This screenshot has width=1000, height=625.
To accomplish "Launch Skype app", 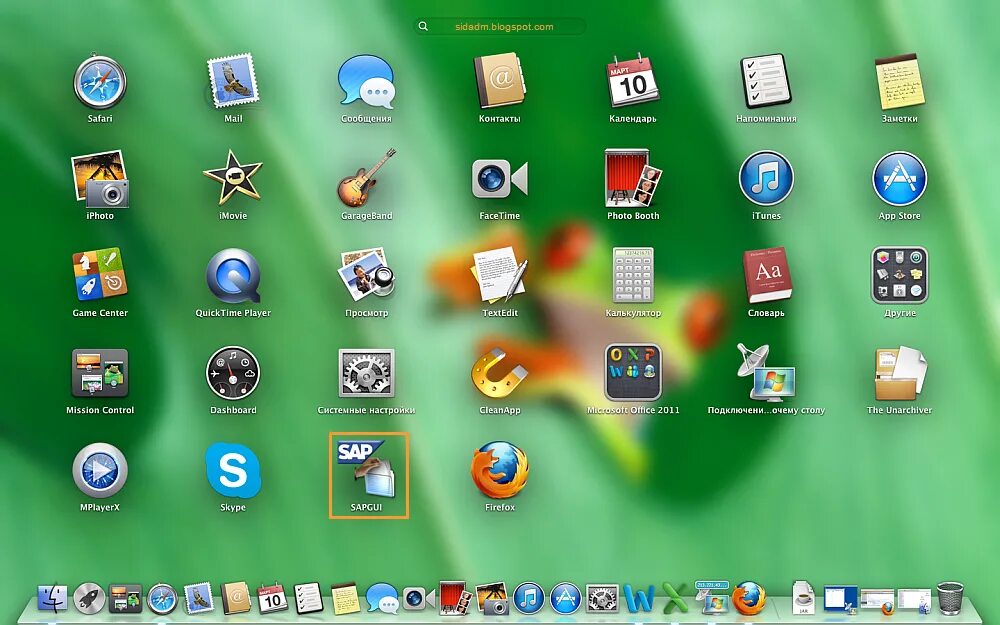I will pyautogui.click(x=233, y=471).
